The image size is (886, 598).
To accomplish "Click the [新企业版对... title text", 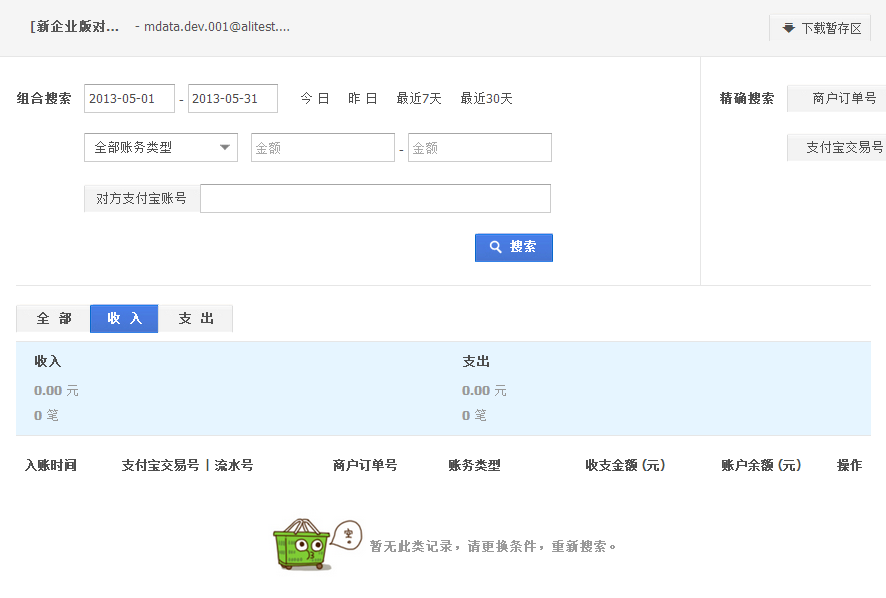I will [75, 27].
